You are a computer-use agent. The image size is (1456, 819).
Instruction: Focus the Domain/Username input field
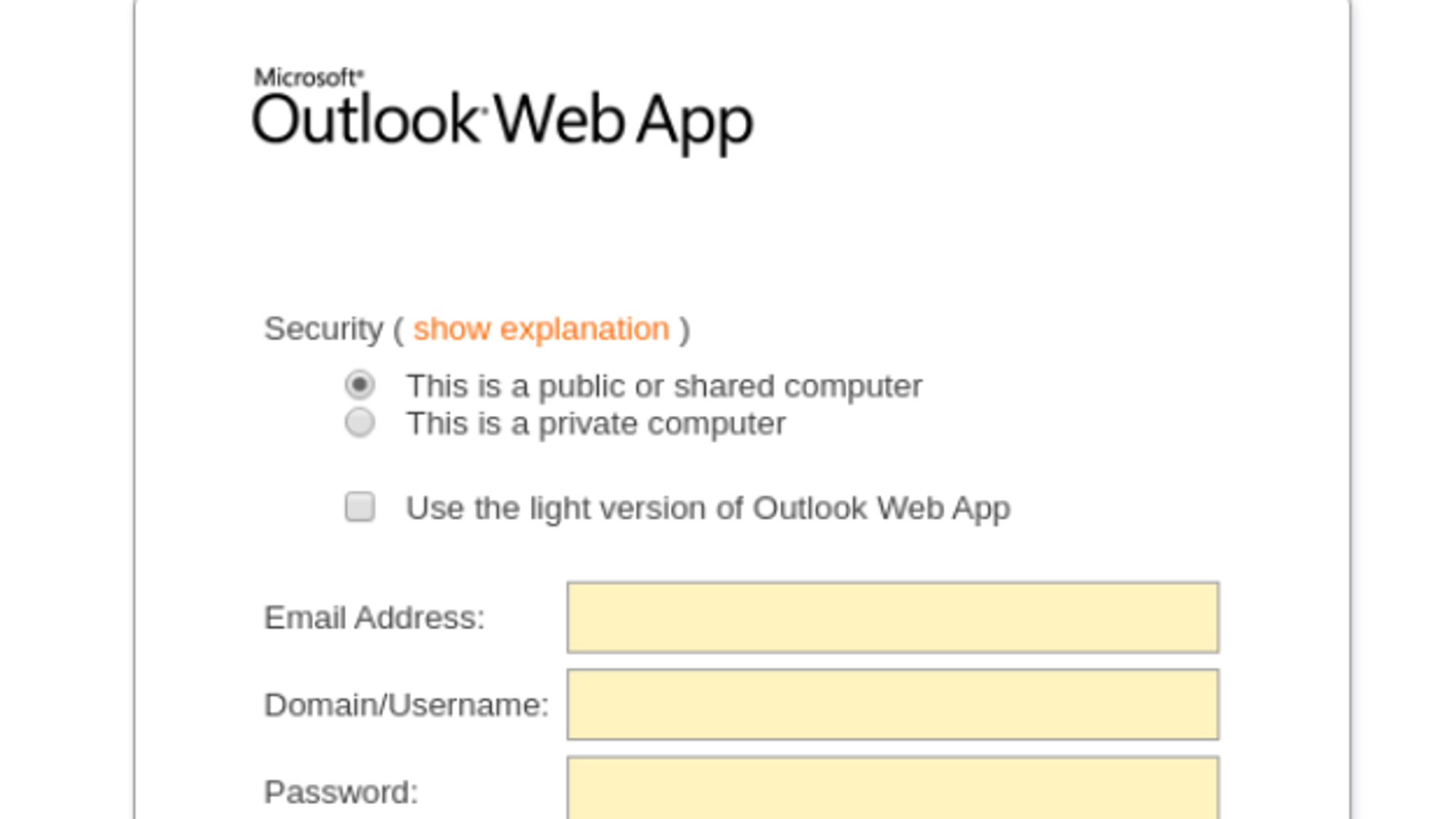point(893,705)
